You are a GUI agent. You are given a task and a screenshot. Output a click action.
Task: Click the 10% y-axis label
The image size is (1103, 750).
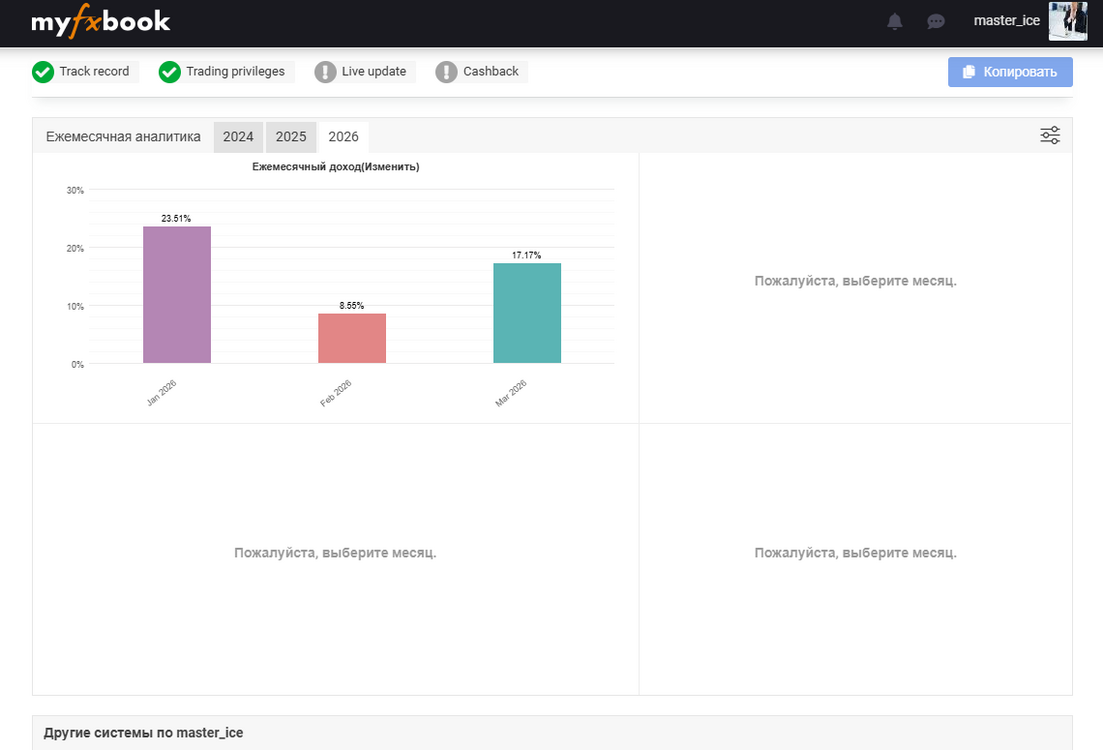(75, 306)
